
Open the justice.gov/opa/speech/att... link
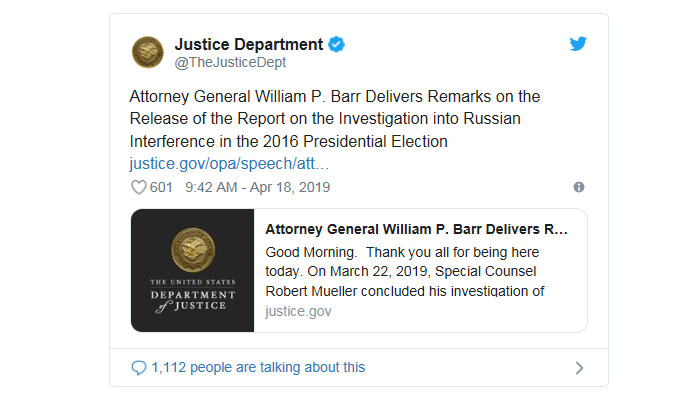point(229,164)
